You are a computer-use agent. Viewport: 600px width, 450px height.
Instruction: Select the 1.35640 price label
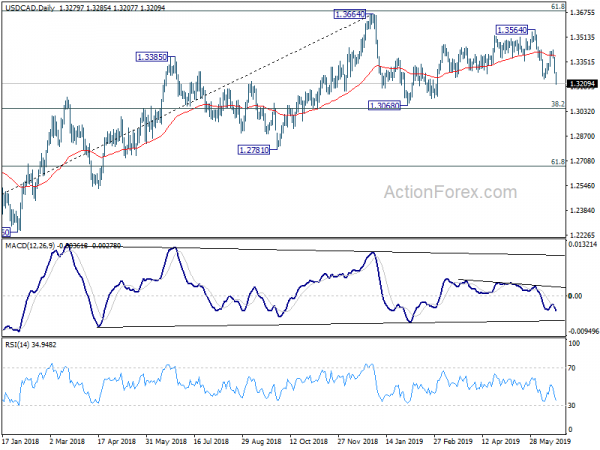click(x=512, y=30)
